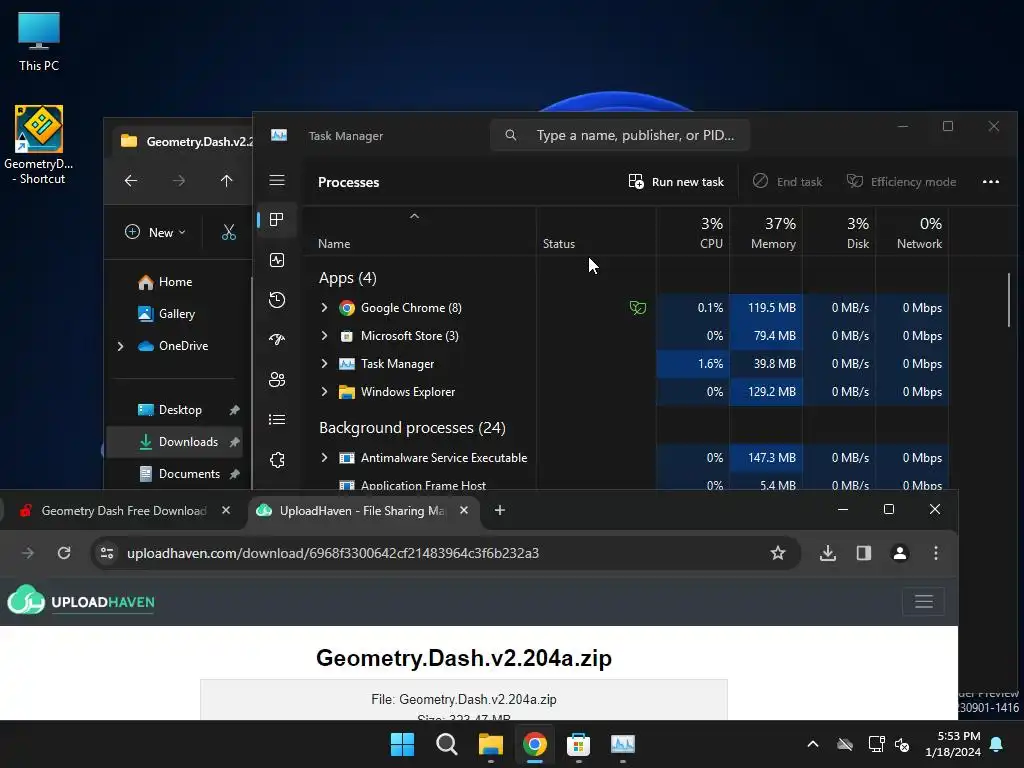The height and width of the screenshot is (768, 1024).
Task: Expand Microsoft Store (3) process group
Action: [x=324, y=336]
